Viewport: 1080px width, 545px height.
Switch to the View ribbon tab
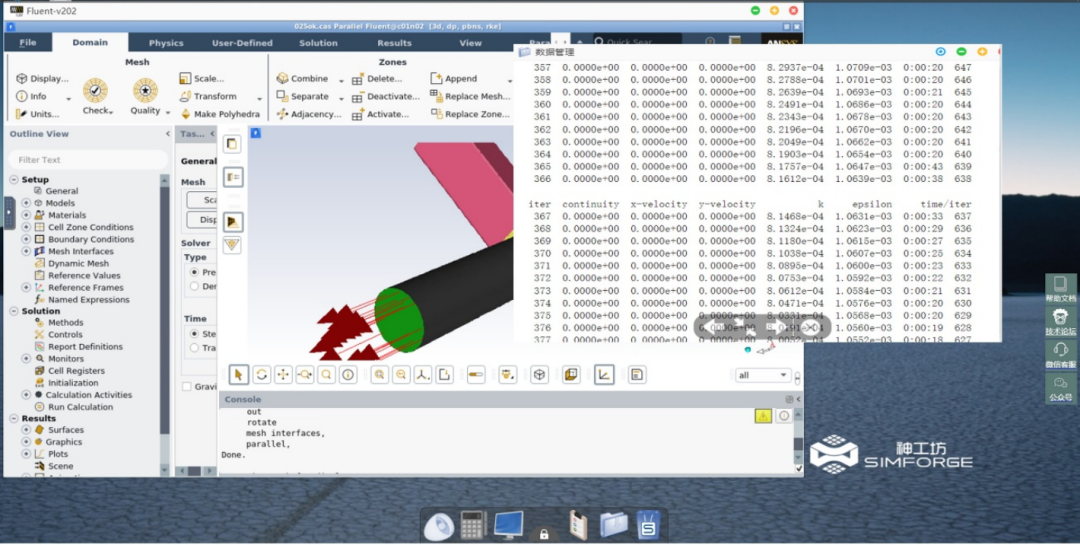pos(470,43)
